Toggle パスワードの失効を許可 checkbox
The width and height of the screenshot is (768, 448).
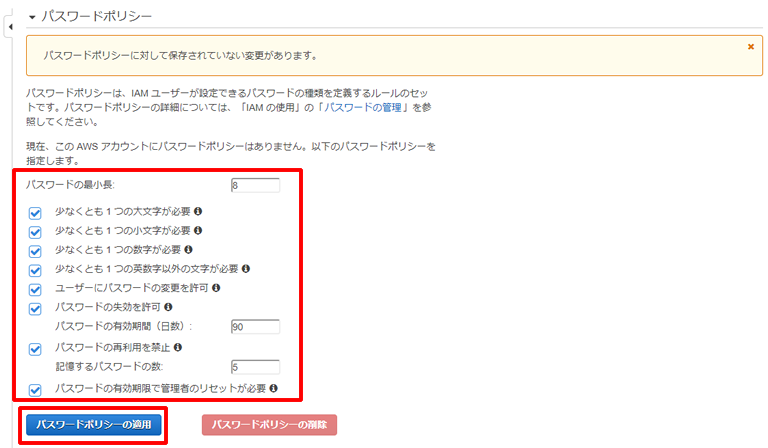pyautogui.click(x=35, y=308)
